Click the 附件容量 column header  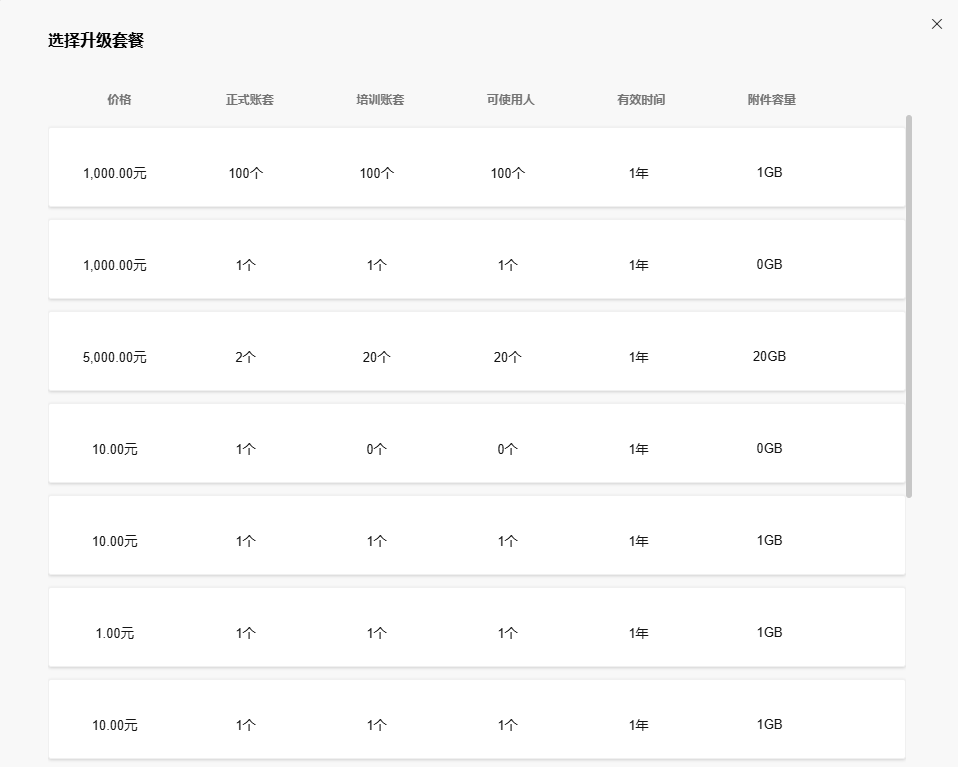point(771,100)
